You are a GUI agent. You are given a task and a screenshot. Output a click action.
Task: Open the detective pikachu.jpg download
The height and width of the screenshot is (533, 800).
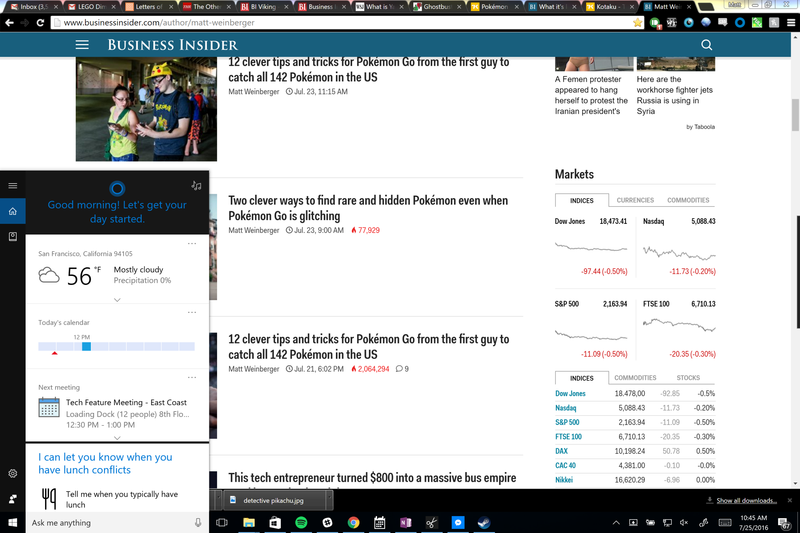[273, 500]
